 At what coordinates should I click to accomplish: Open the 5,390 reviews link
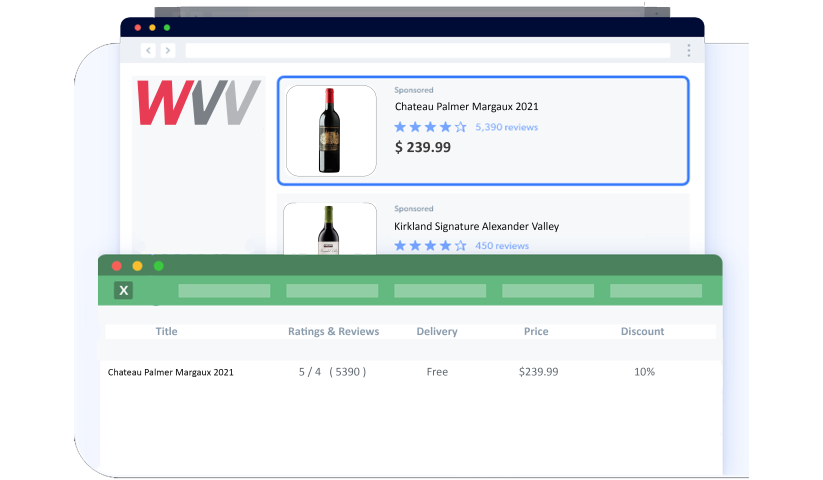[x=507, y=127]
